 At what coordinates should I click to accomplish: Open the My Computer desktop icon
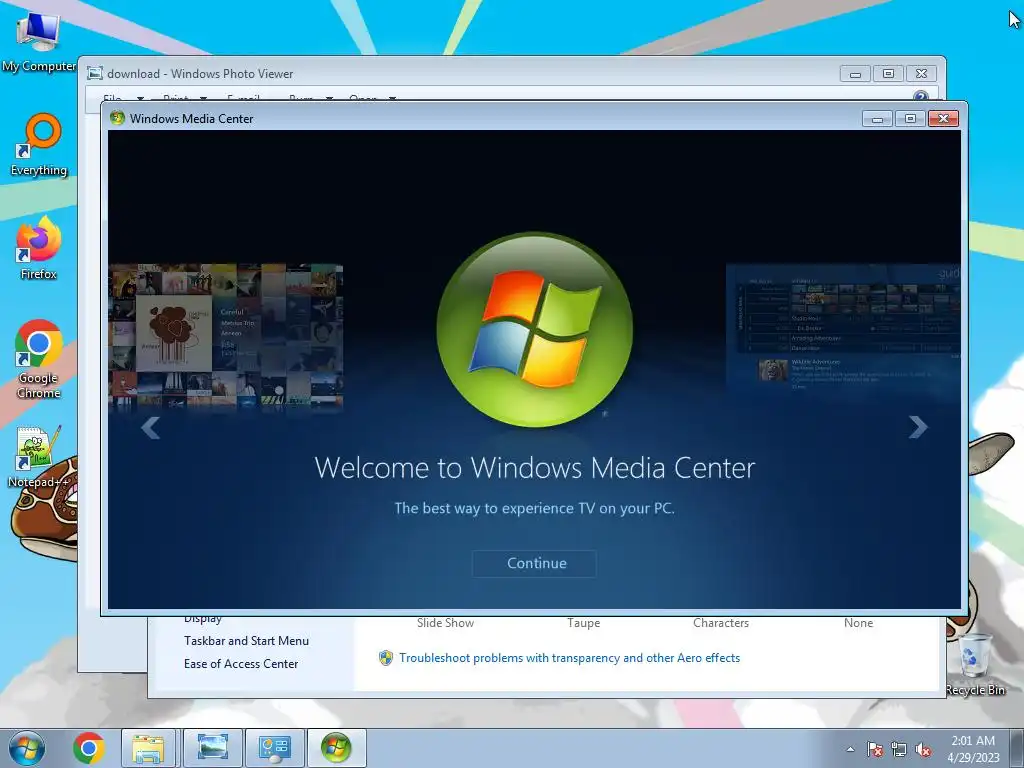coord(39,41)
